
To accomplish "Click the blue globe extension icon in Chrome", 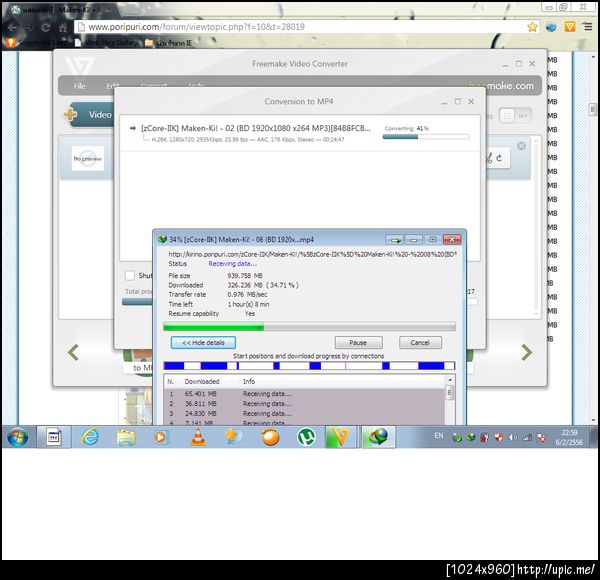I will coord(551,27).
